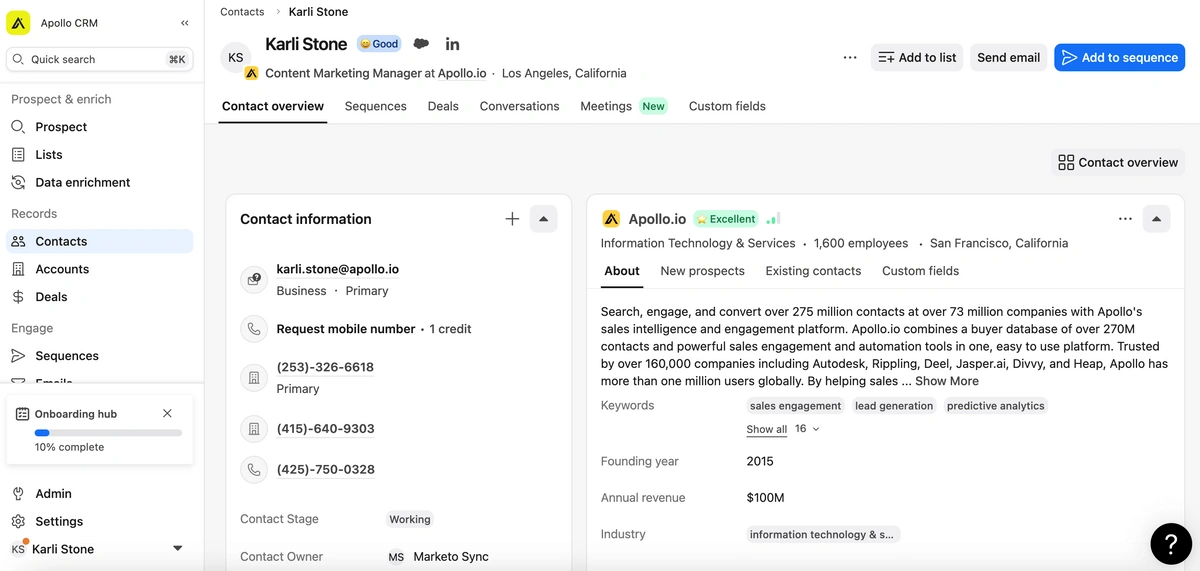This screenshot has height=571, width=1200.
Task: Open contact more options ellipsis
Action: tap(850, 58)
